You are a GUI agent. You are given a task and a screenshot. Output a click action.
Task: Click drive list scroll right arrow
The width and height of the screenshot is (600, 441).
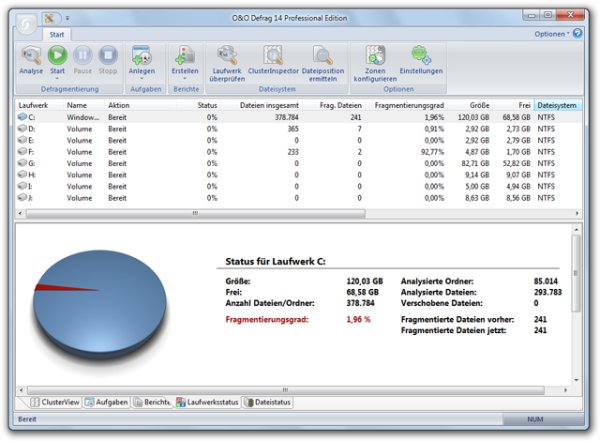577,213
